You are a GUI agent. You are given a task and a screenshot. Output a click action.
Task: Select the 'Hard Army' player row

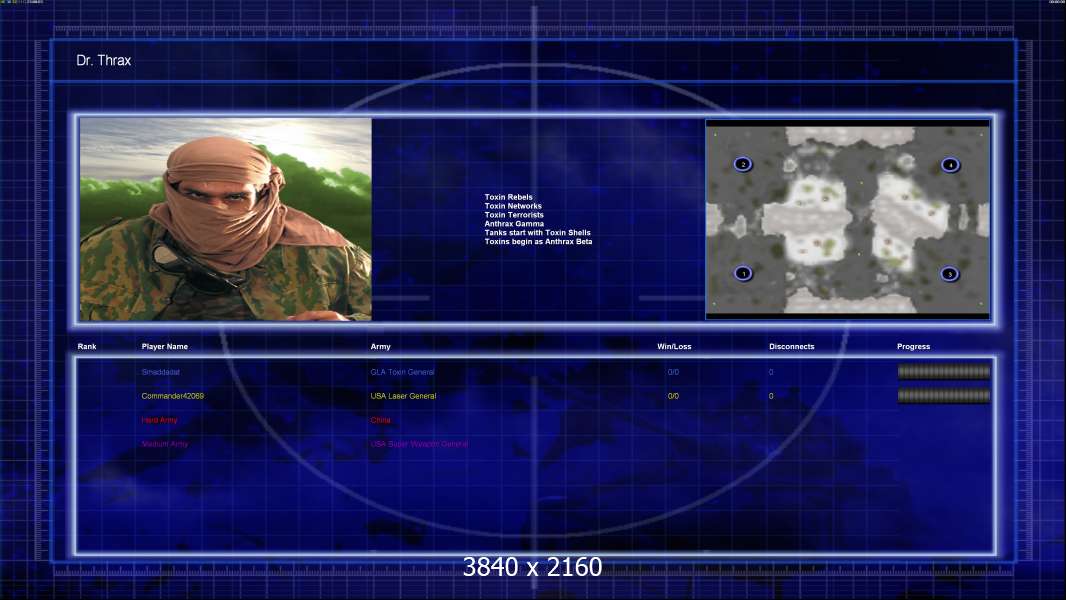pyautogui.click(x=159, y=420)
